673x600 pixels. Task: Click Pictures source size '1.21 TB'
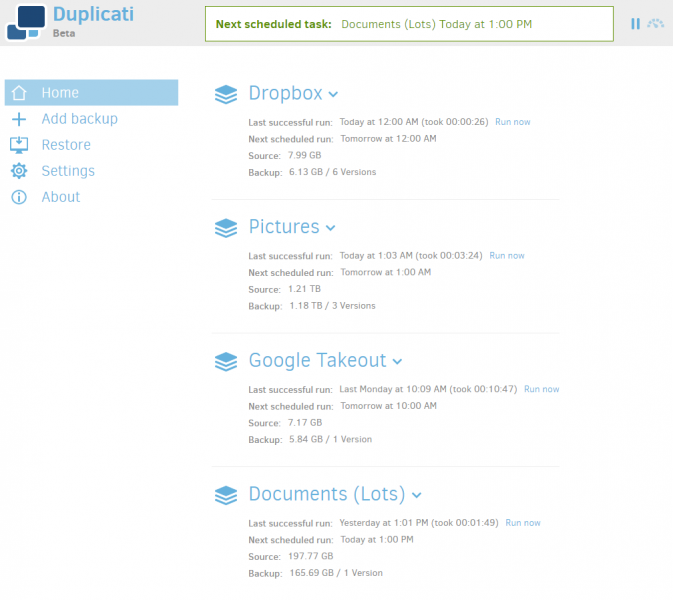(x=304, y=289)
